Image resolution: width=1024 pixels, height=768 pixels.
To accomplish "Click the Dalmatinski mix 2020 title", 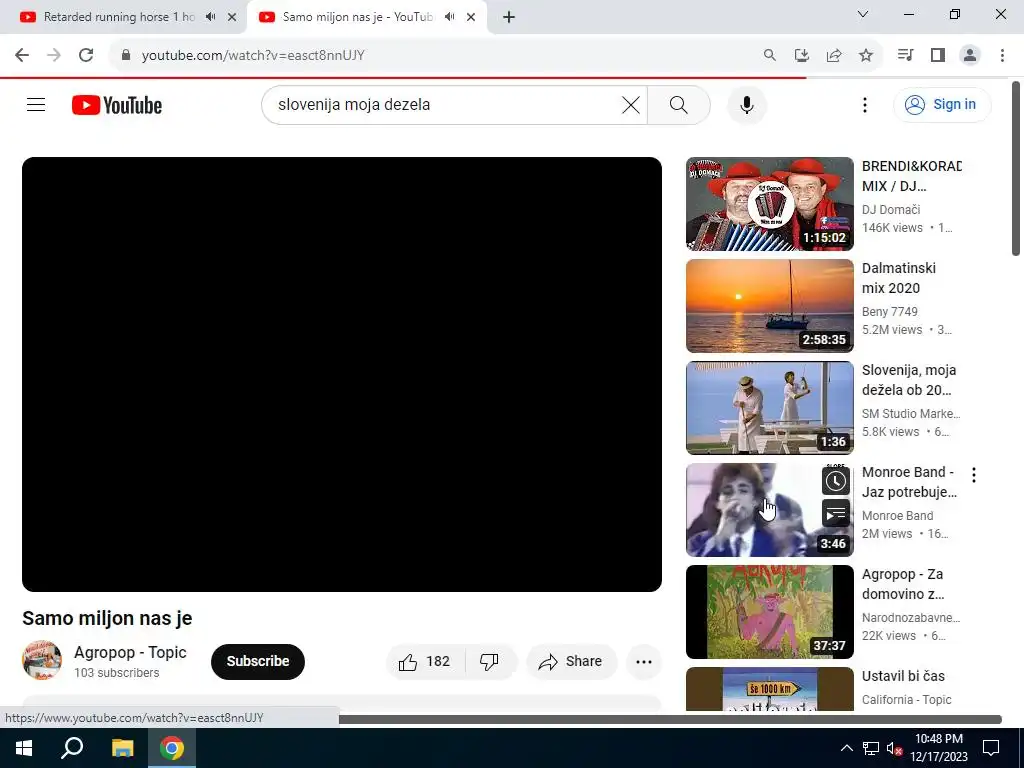I will (899, 278).
